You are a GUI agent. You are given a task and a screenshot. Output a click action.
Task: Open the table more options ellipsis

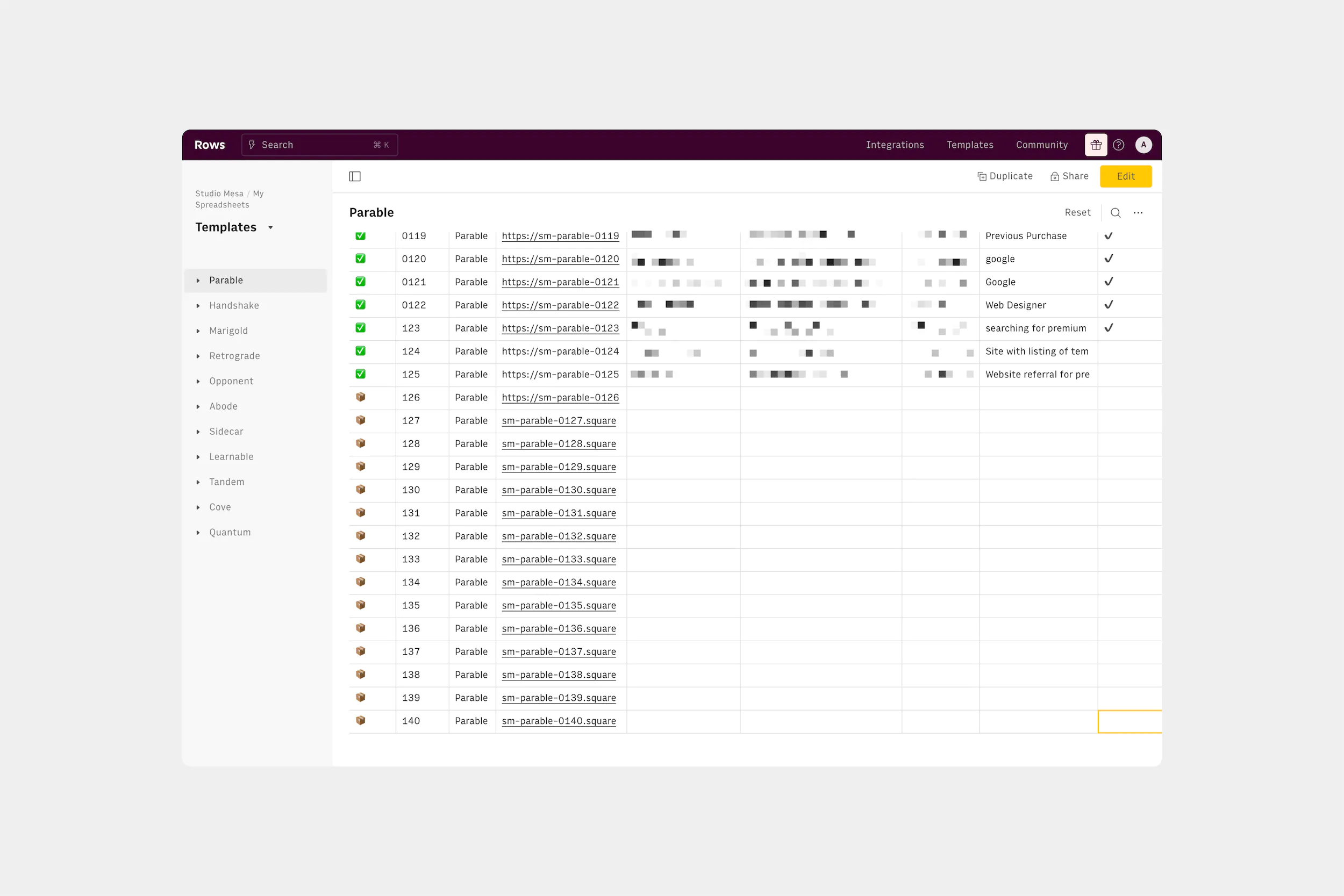(1138, 212)
